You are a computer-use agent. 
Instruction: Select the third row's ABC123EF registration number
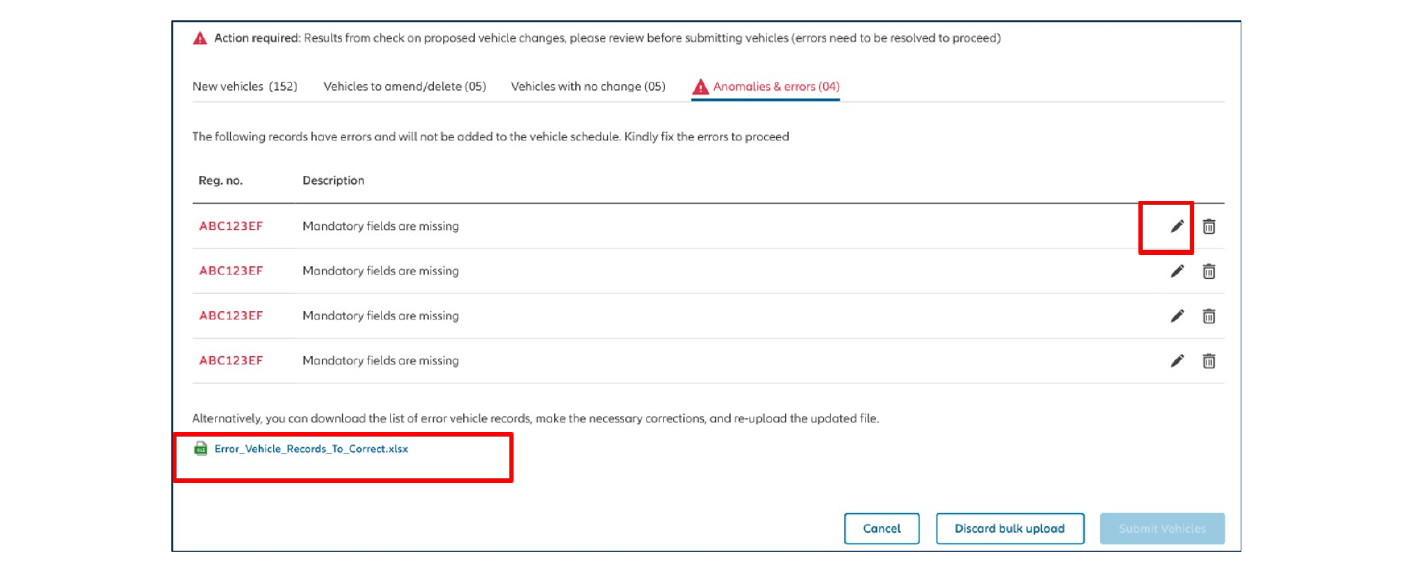[x=231, y=316]
